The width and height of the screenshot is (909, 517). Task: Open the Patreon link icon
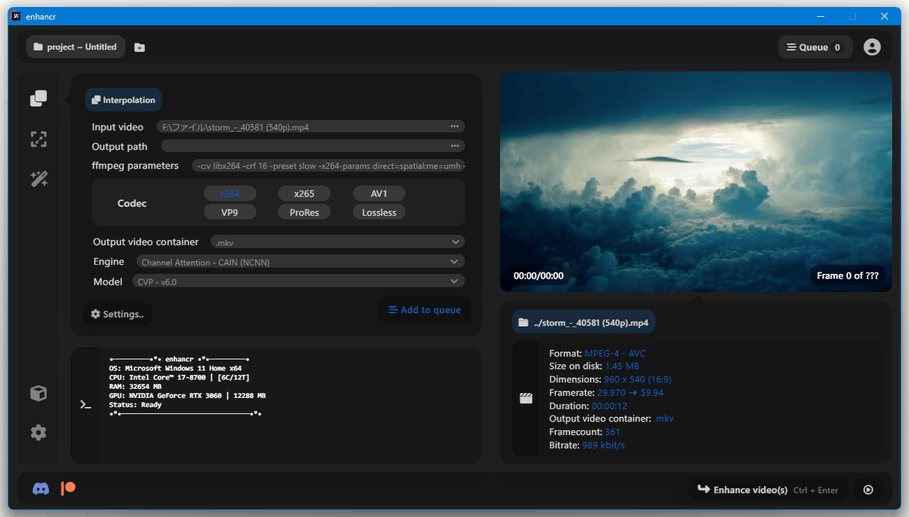[x=68, y=489]
